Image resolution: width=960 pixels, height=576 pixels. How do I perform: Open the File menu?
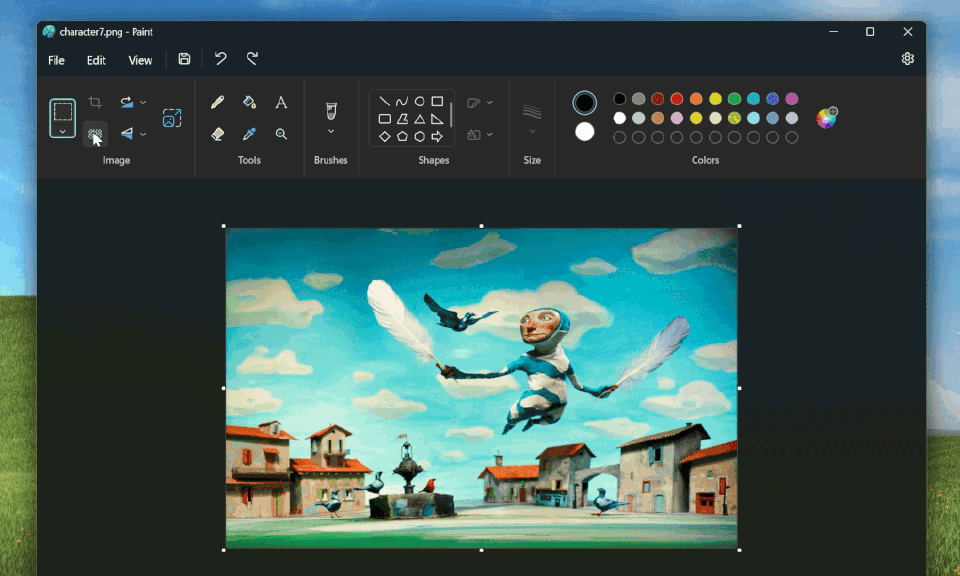(56, 60)
